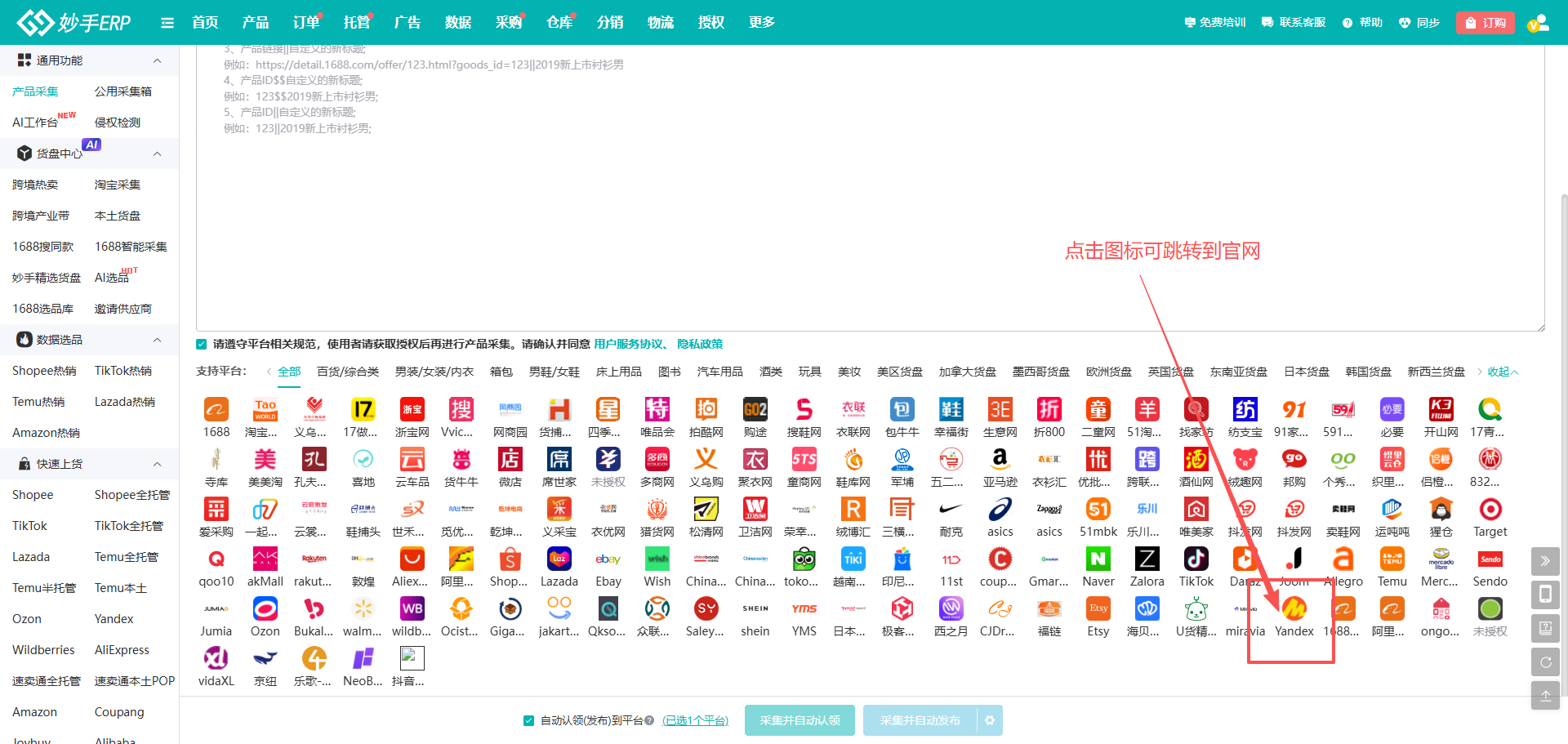Click 收起 to collapse platform list
The width and height of the screenshot is (1568, 744).
tap(1503, 372)
